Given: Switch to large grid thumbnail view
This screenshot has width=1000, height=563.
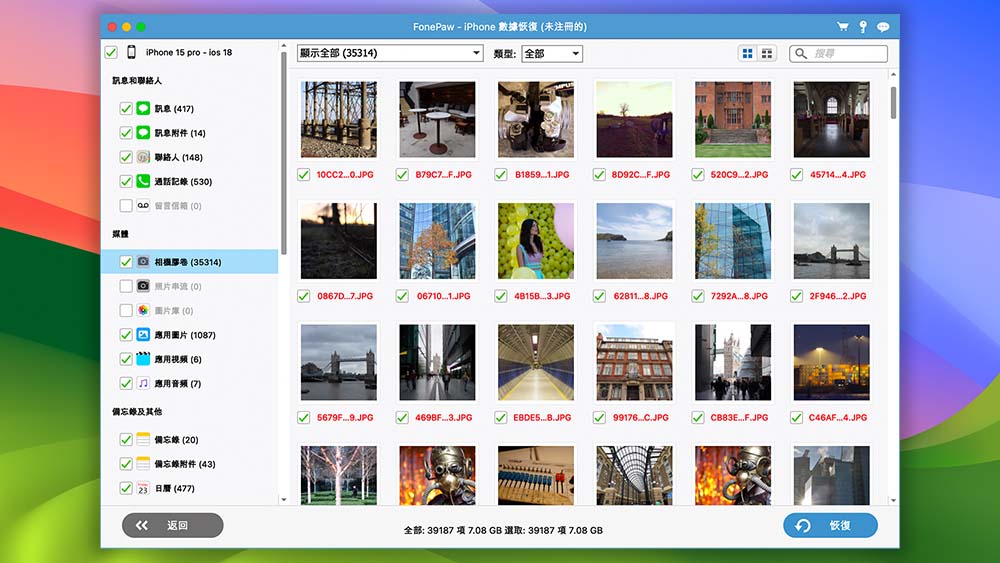Looking at the screenshot, I should coord(747,54).
